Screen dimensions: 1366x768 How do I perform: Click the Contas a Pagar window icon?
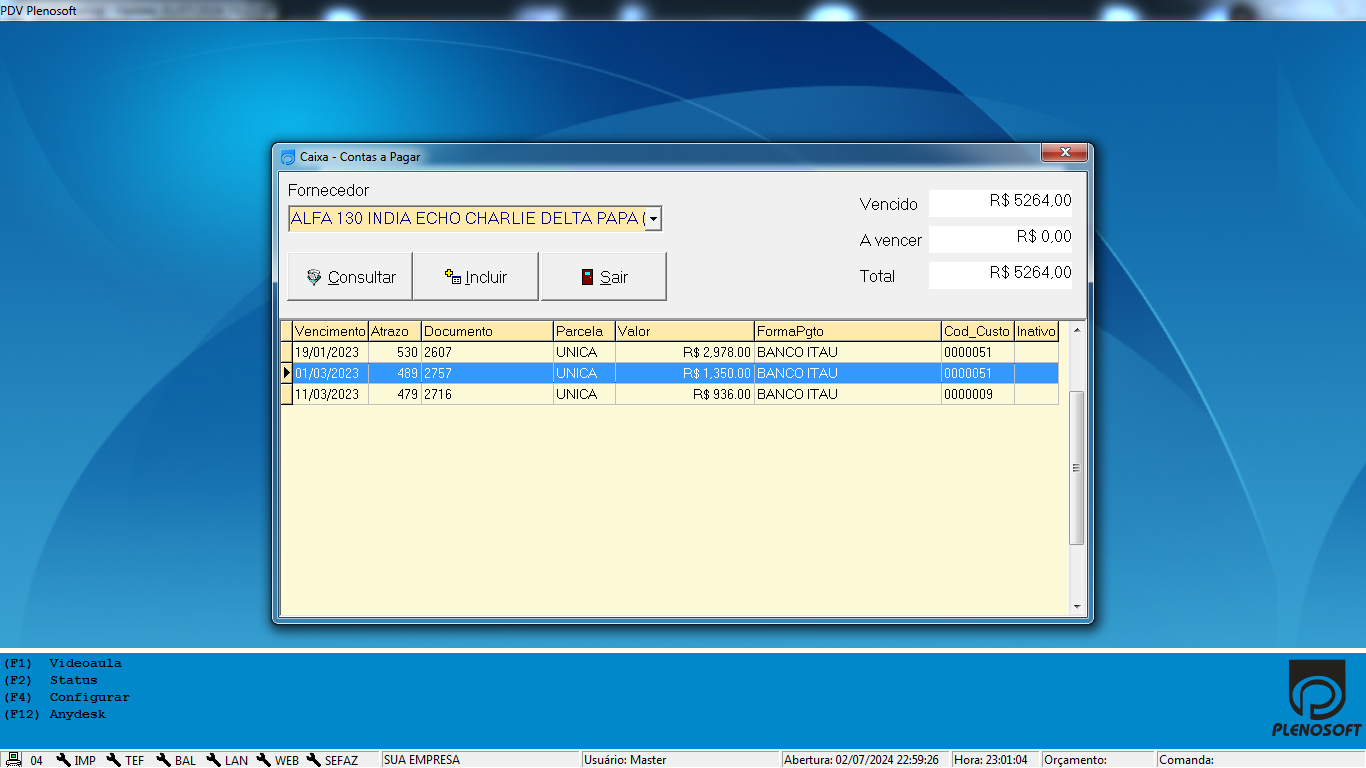pos(288,157)
